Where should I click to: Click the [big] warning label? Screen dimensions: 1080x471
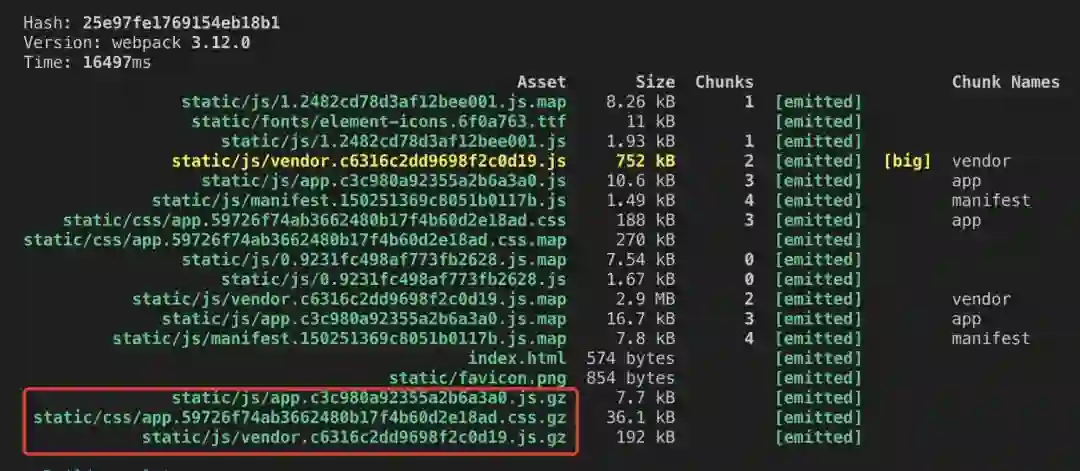click(x=907, y=162)
